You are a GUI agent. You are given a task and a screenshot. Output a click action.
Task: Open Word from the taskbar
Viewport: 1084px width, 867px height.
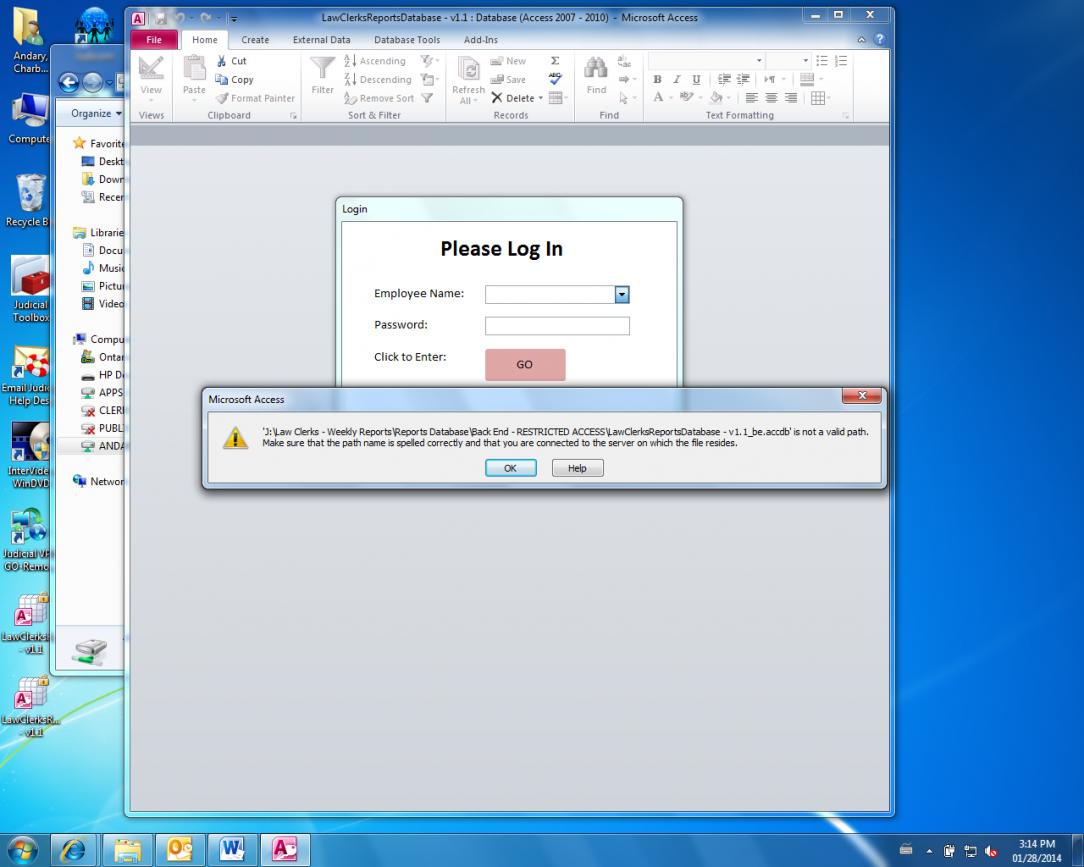click(232, 850)
